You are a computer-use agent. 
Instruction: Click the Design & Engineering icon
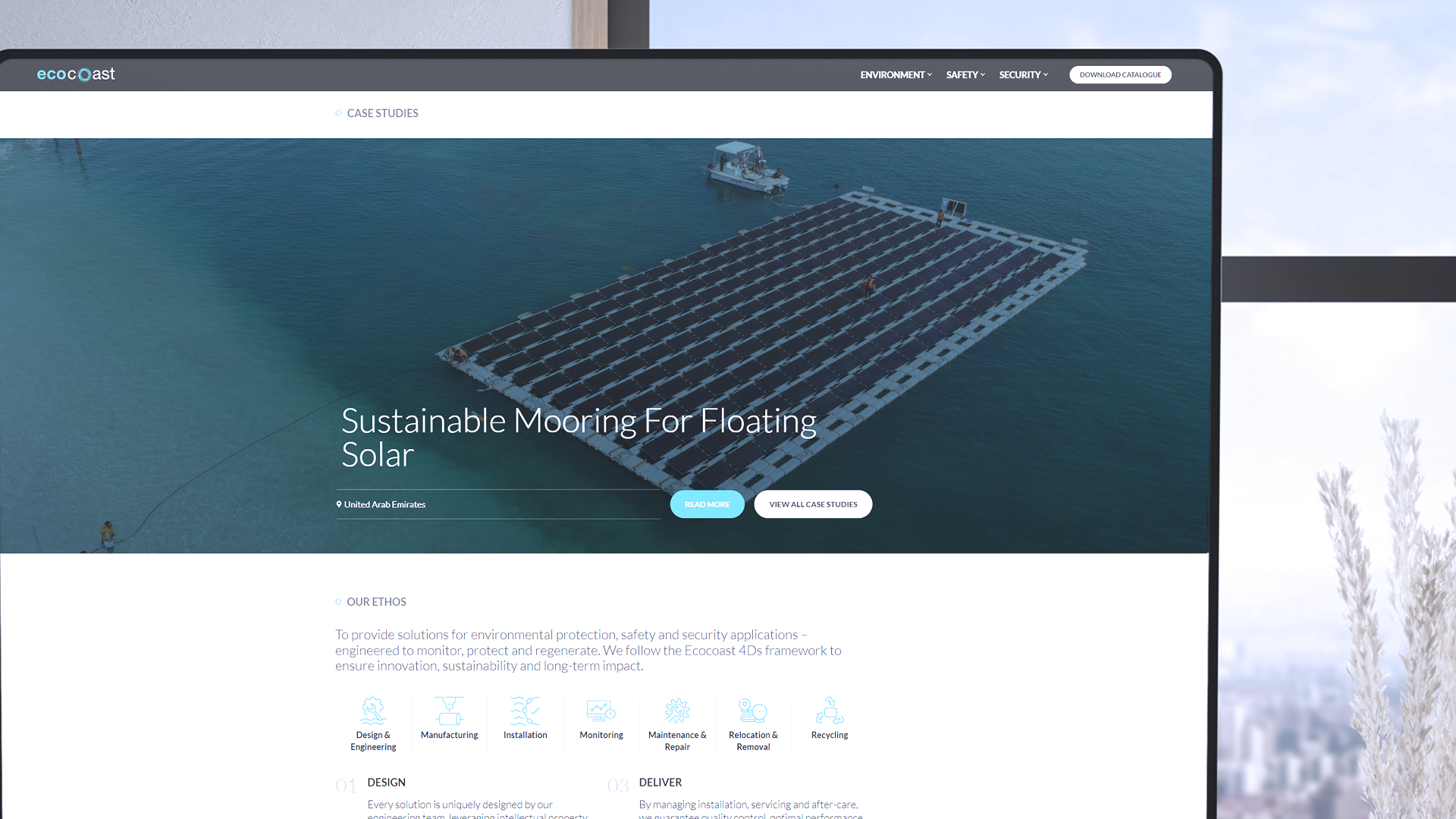[x=373, y=711]
